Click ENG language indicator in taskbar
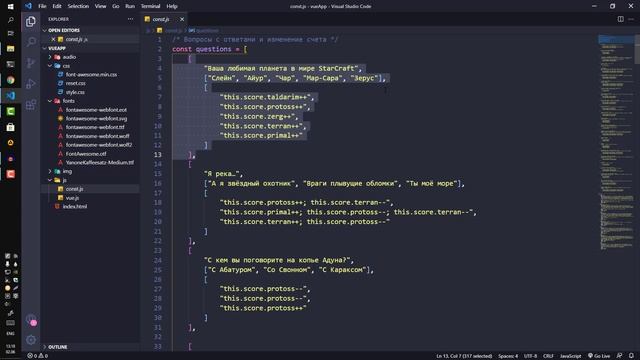This screenshot has height=360, width=640. click(x=10, y=333)
